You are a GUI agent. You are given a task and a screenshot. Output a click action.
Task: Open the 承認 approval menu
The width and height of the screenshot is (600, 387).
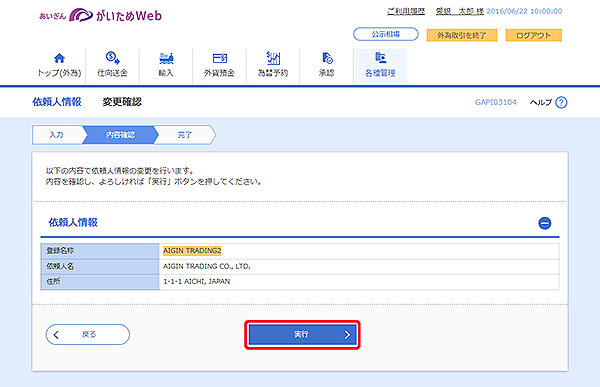326,65
